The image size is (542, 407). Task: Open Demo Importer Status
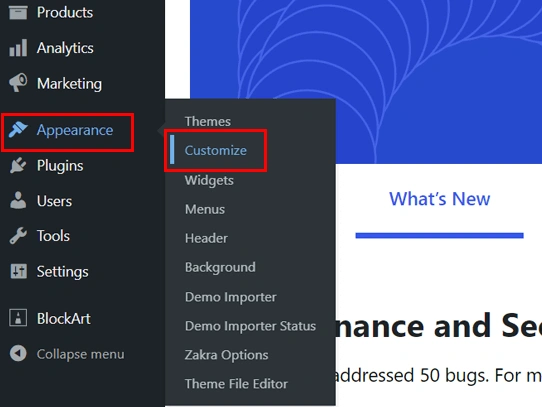250,326
